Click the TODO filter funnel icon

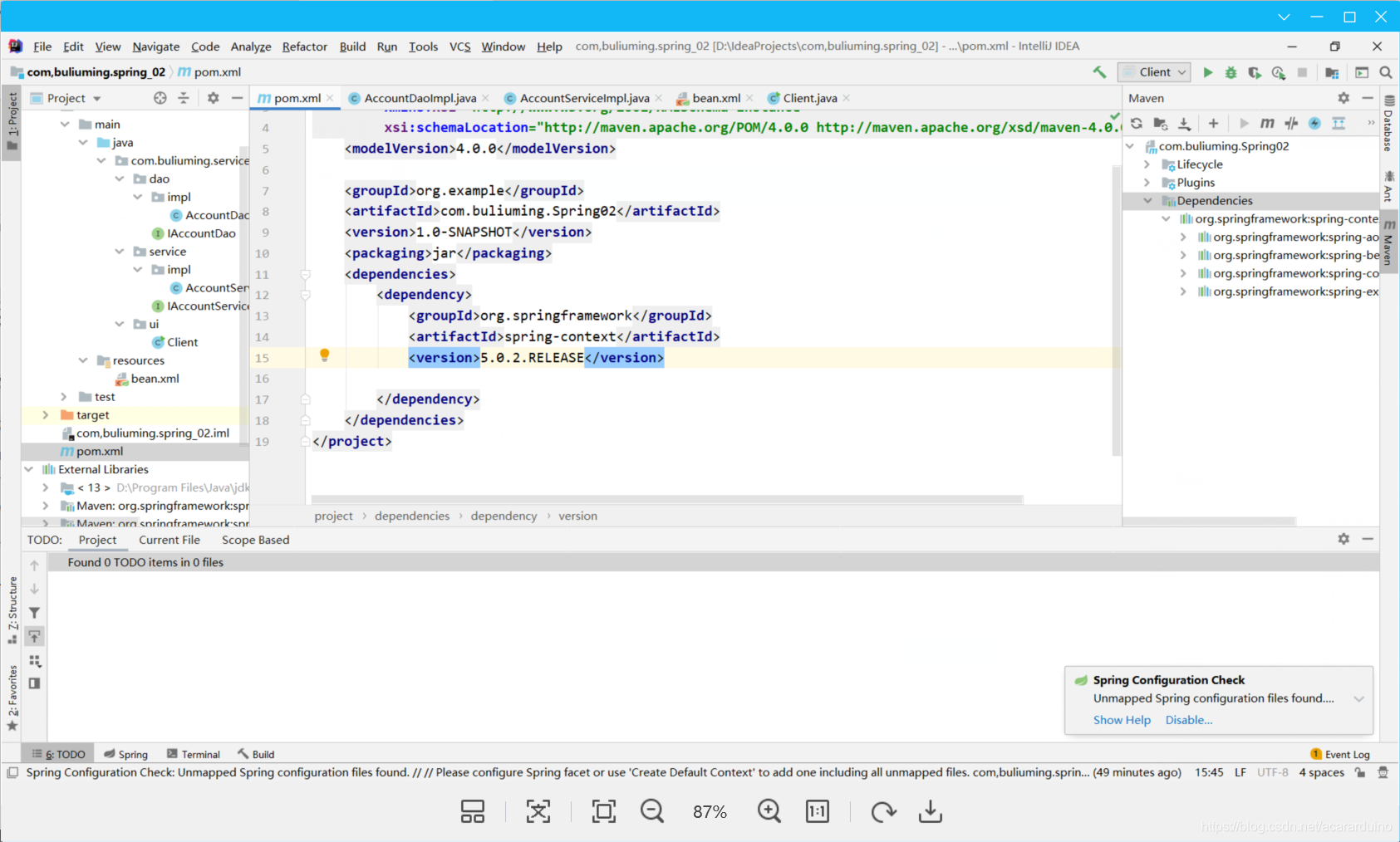coord(34,613)
